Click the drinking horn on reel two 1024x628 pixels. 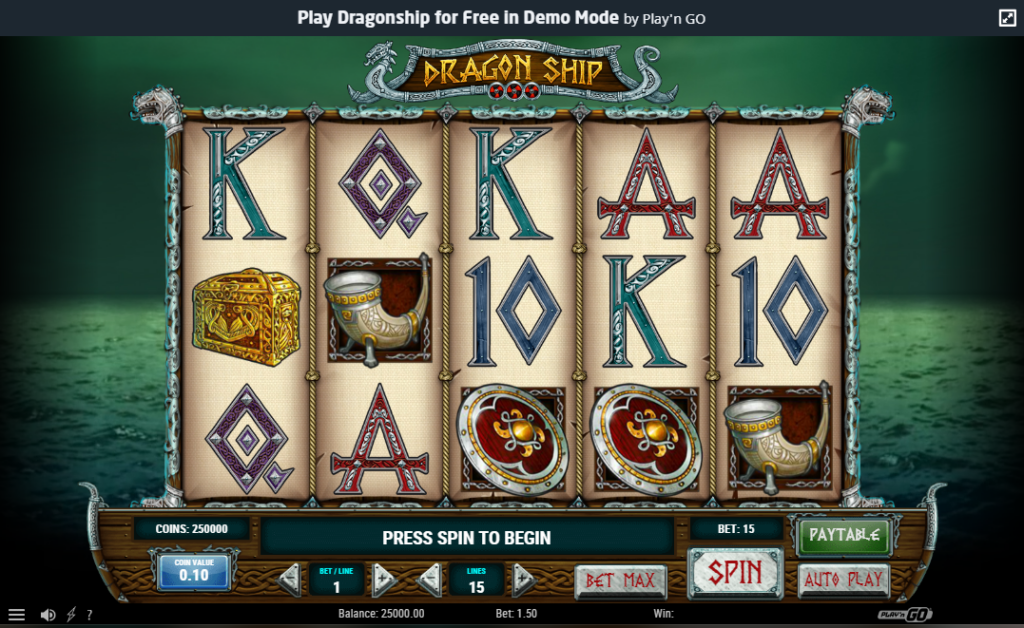(x=379, y=310)
